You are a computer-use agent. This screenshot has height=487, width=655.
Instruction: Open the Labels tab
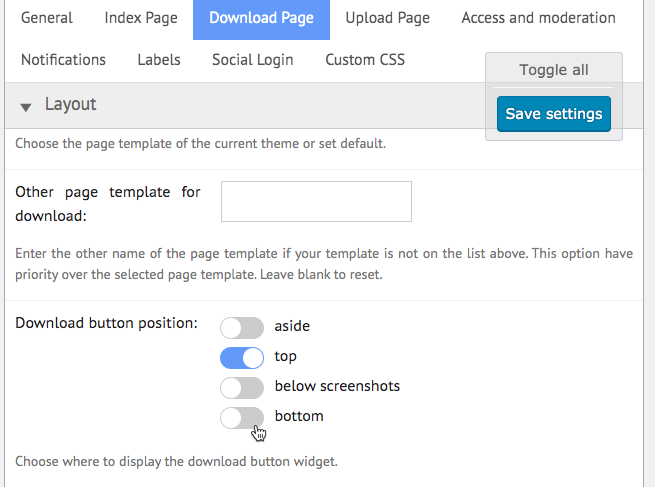click(x=159, y=60)
